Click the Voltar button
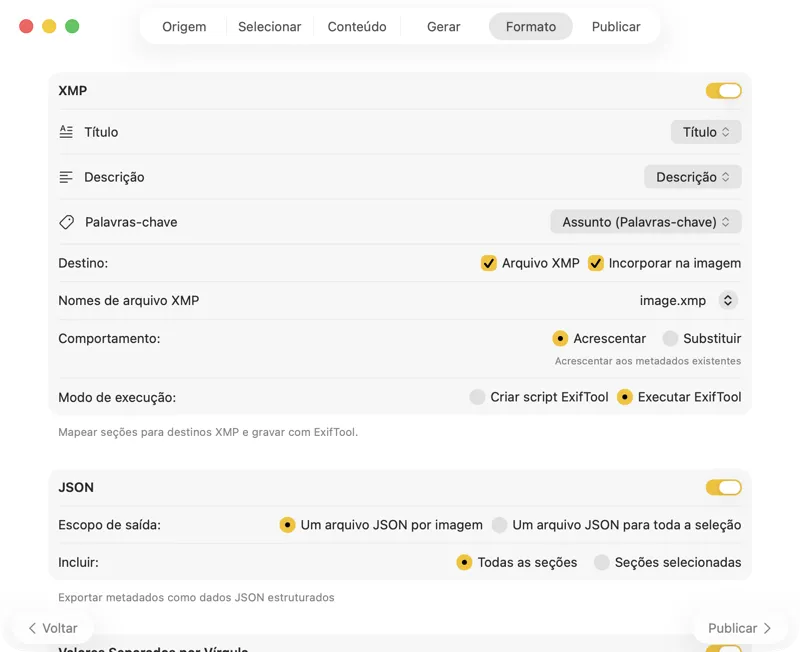800x652 pixels. click(x=53, y=628)
